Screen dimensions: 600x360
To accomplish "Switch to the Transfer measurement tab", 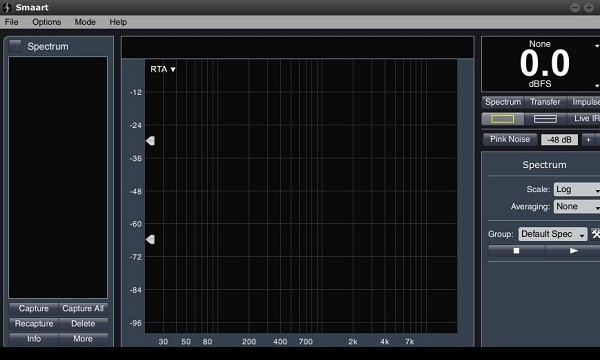I will (545, 102).
